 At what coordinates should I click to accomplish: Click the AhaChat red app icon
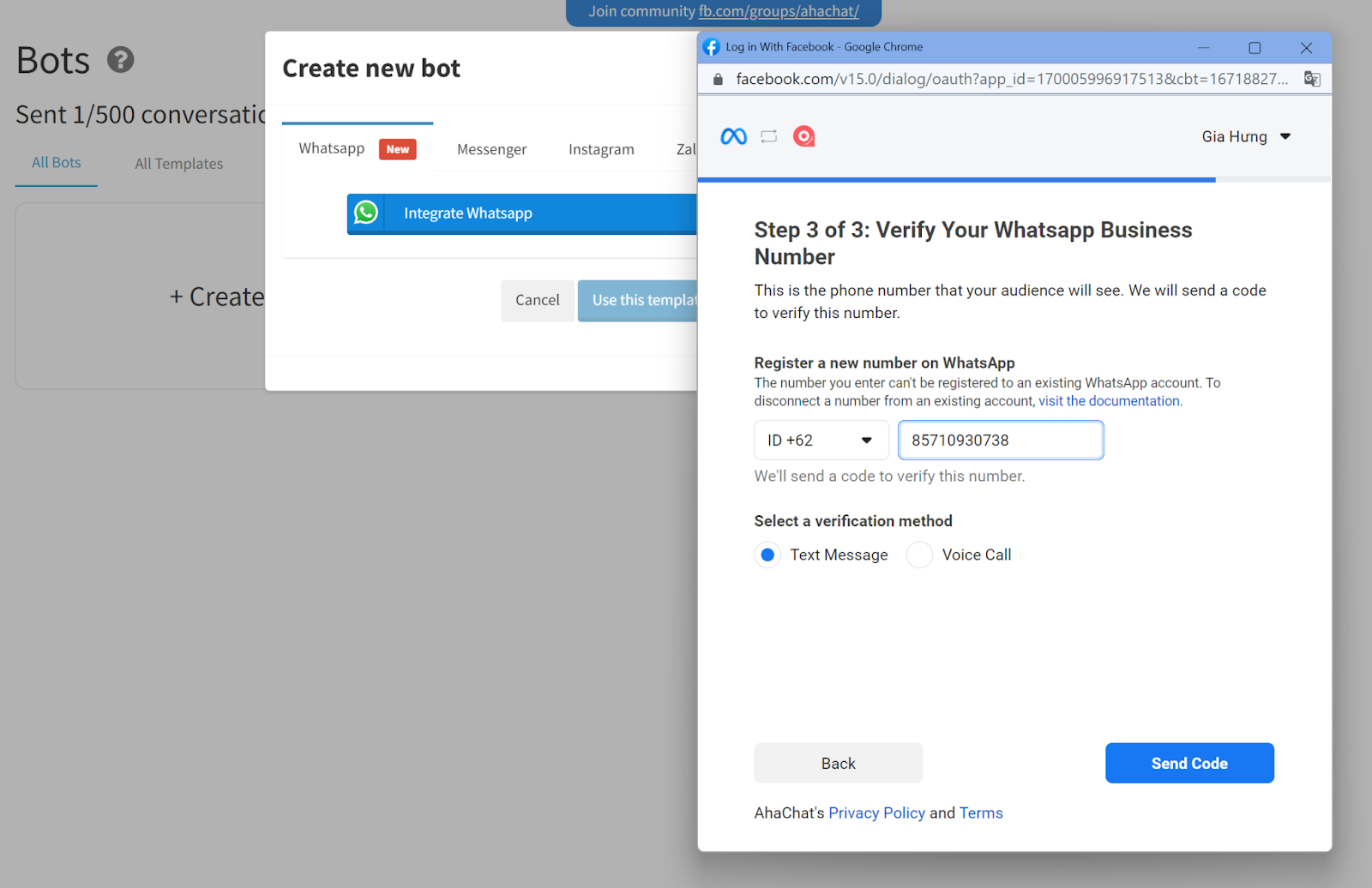(803, 136)
